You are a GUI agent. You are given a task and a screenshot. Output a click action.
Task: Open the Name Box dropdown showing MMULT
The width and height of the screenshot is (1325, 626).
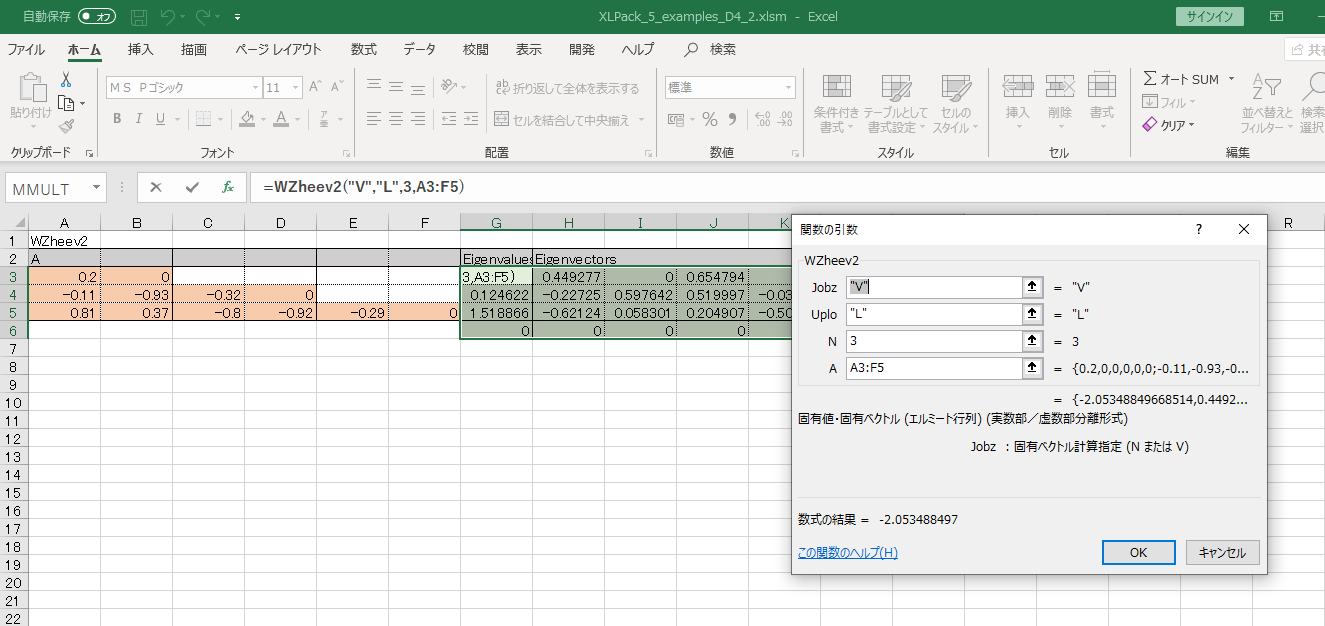pos(96,188)
